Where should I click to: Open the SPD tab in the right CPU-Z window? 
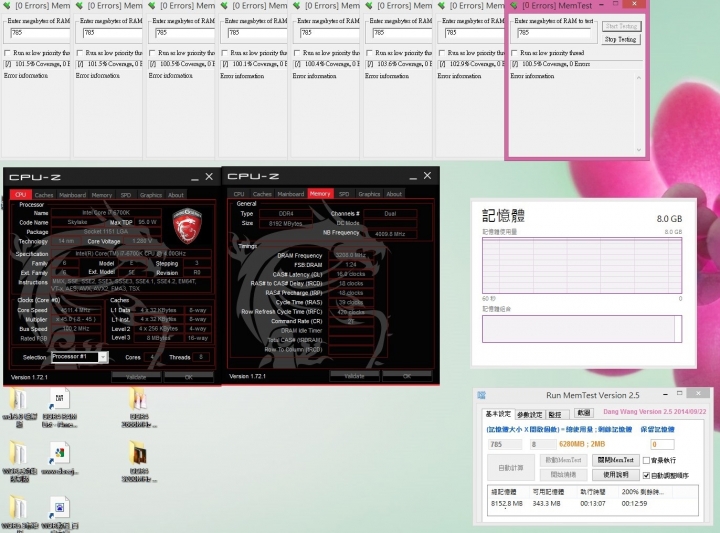click(x=344, y=194)
